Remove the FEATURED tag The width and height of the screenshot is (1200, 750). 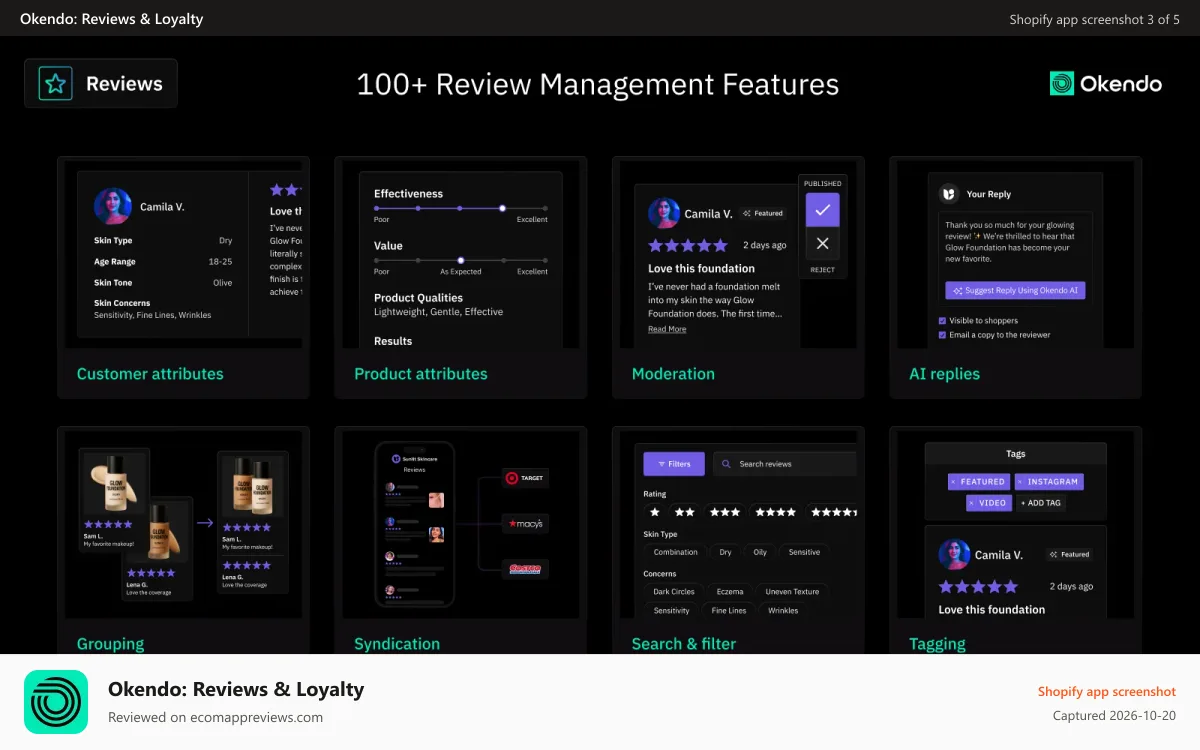click(953, 482)
